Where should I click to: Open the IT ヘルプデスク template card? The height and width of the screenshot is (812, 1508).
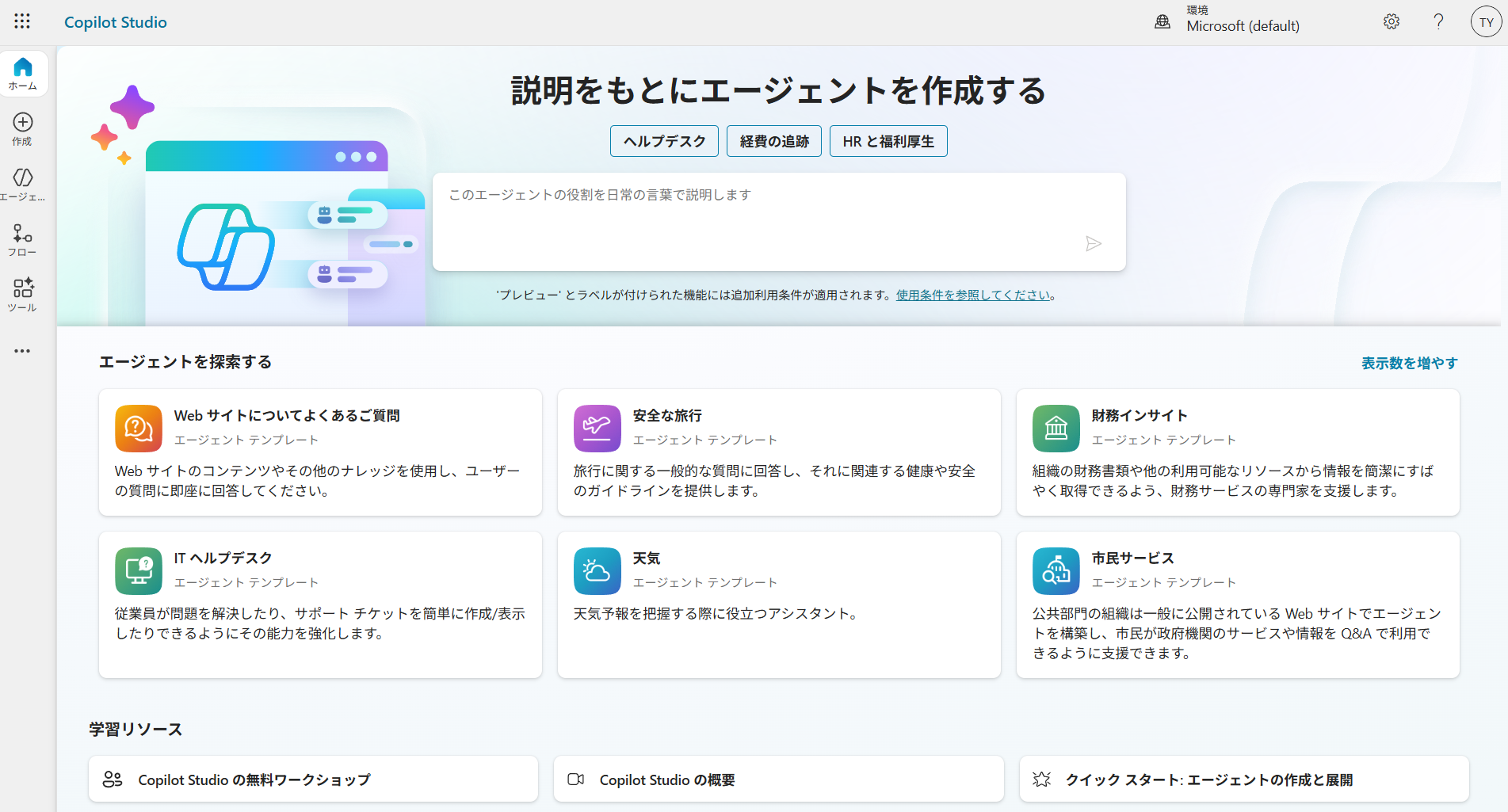click(320, 604)
